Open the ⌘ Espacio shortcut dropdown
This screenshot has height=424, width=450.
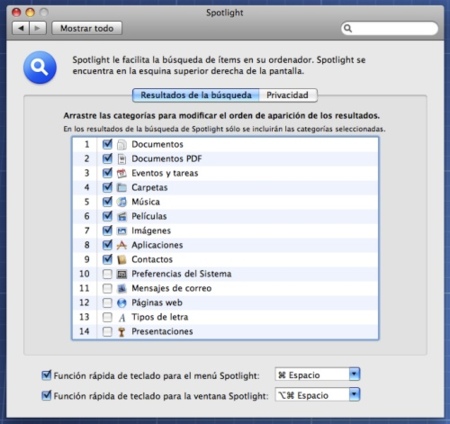[x=318, y=375]
